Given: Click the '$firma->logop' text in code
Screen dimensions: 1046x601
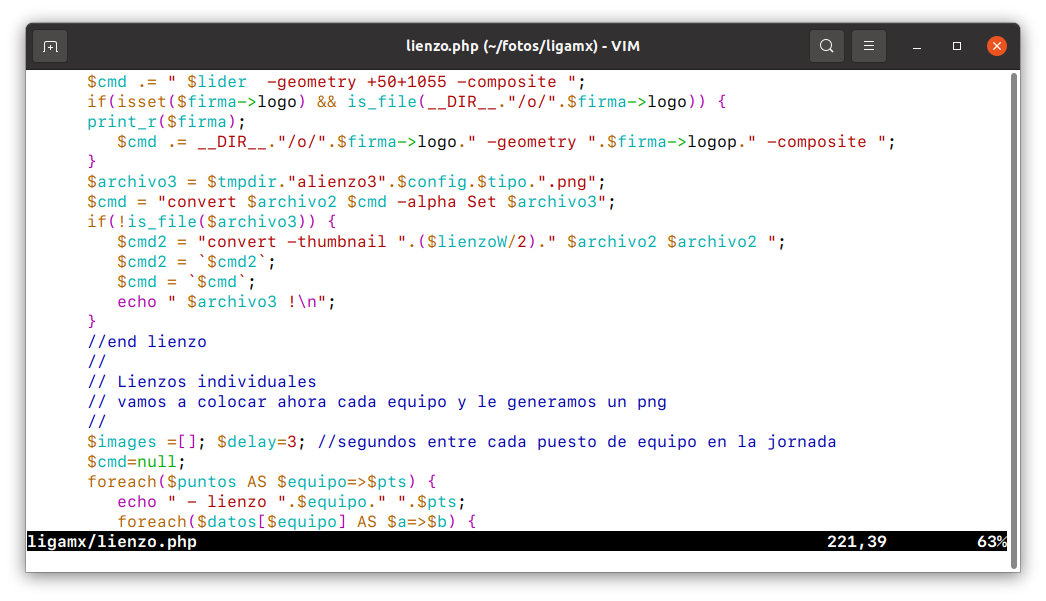Looking at the screenshot, I should [x=672, y=142].
